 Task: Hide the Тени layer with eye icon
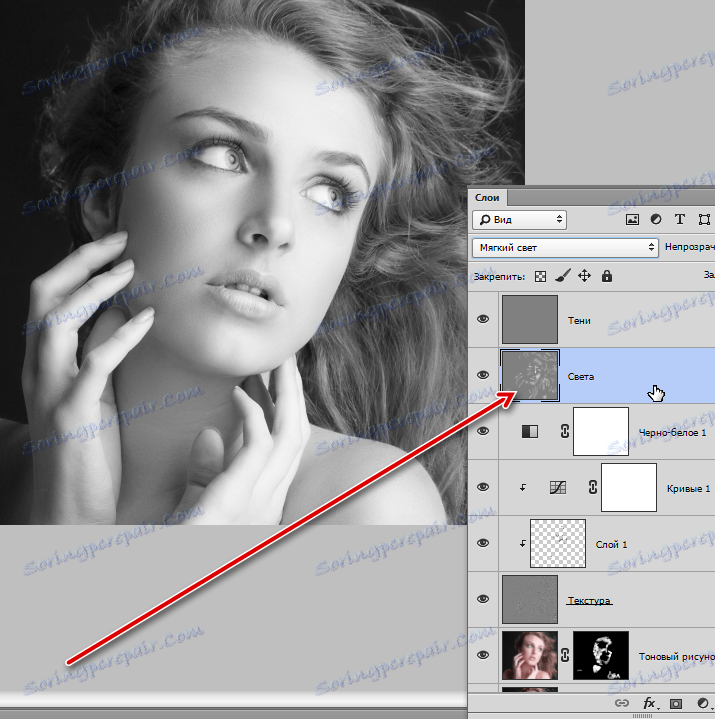484,320
